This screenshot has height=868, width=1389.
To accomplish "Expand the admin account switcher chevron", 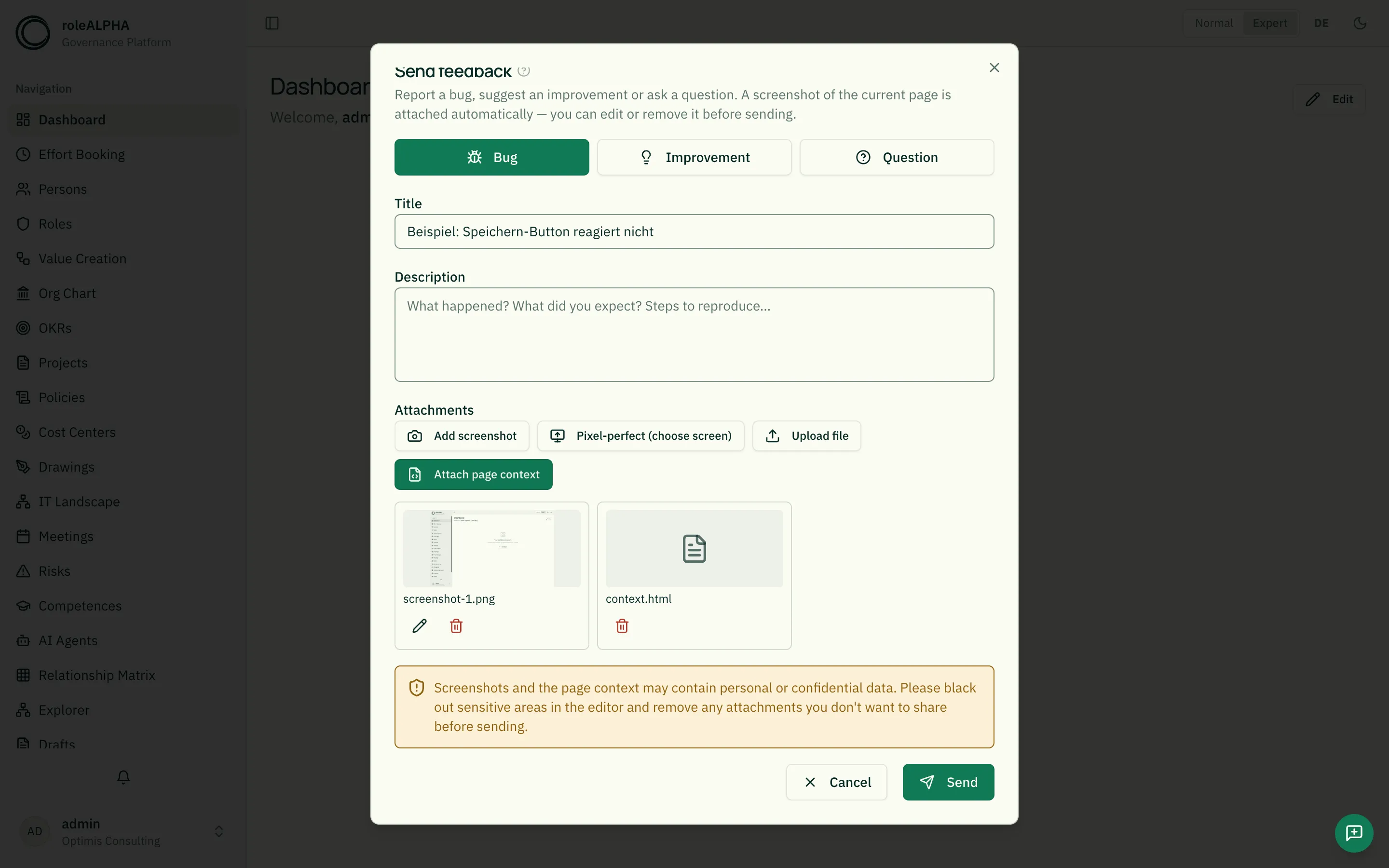I will tap(218, 831).
